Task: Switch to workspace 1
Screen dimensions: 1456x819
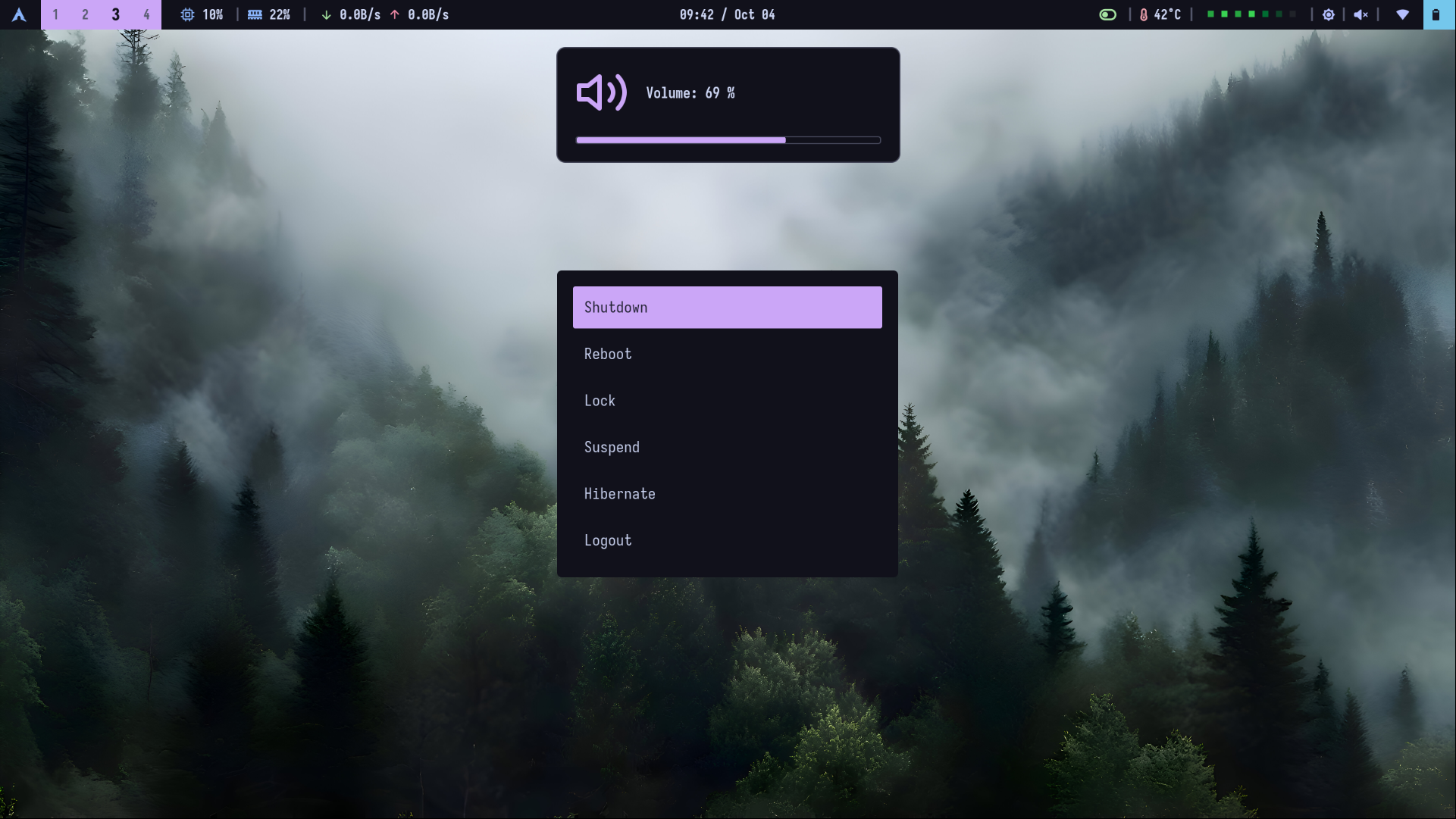Action: tap(55, 14)
